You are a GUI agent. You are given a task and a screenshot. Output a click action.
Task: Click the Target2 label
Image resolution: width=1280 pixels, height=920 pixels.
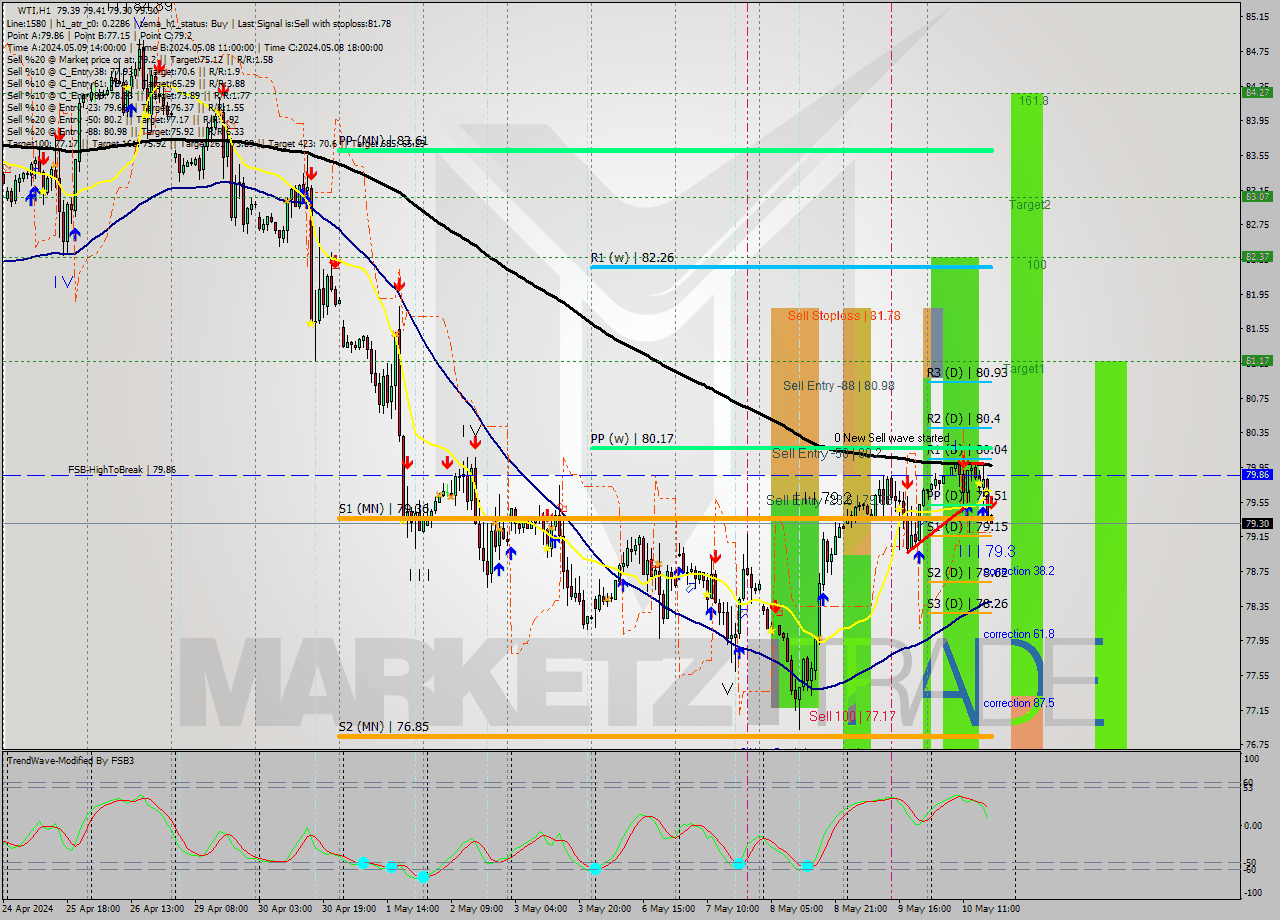pyautogui.click(x=1030, y=205)
